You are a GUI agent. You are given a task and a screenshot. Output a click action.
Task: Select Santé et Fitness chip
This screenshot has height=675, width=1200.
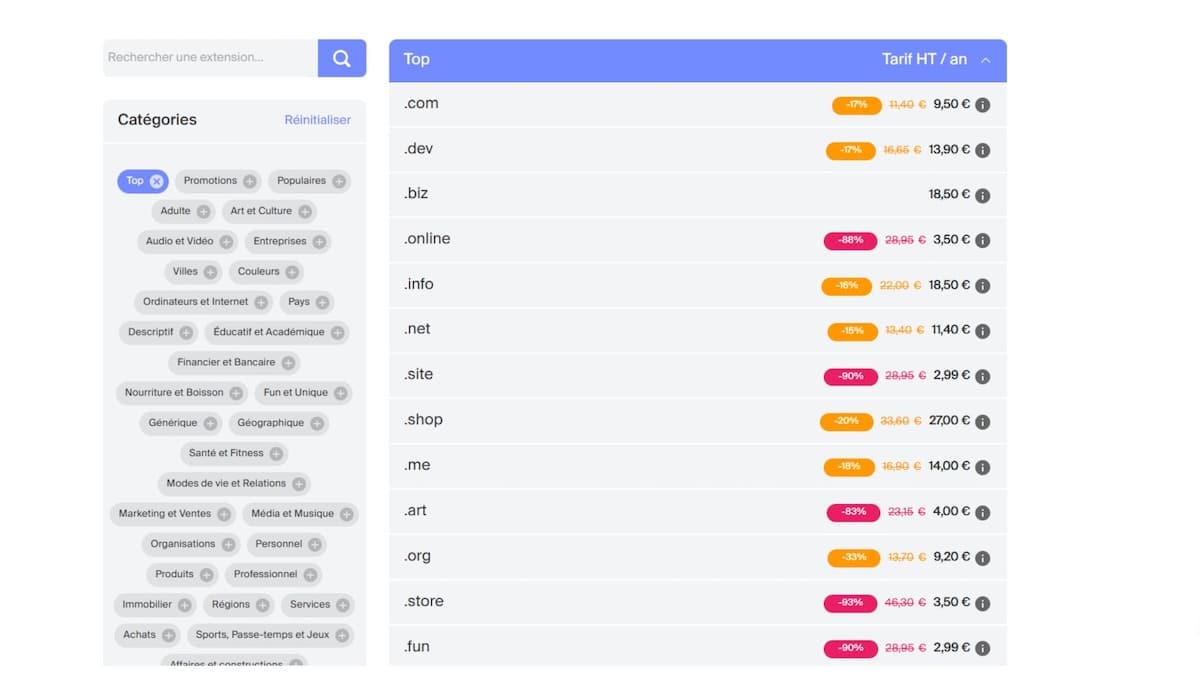[x=234, y=453]
